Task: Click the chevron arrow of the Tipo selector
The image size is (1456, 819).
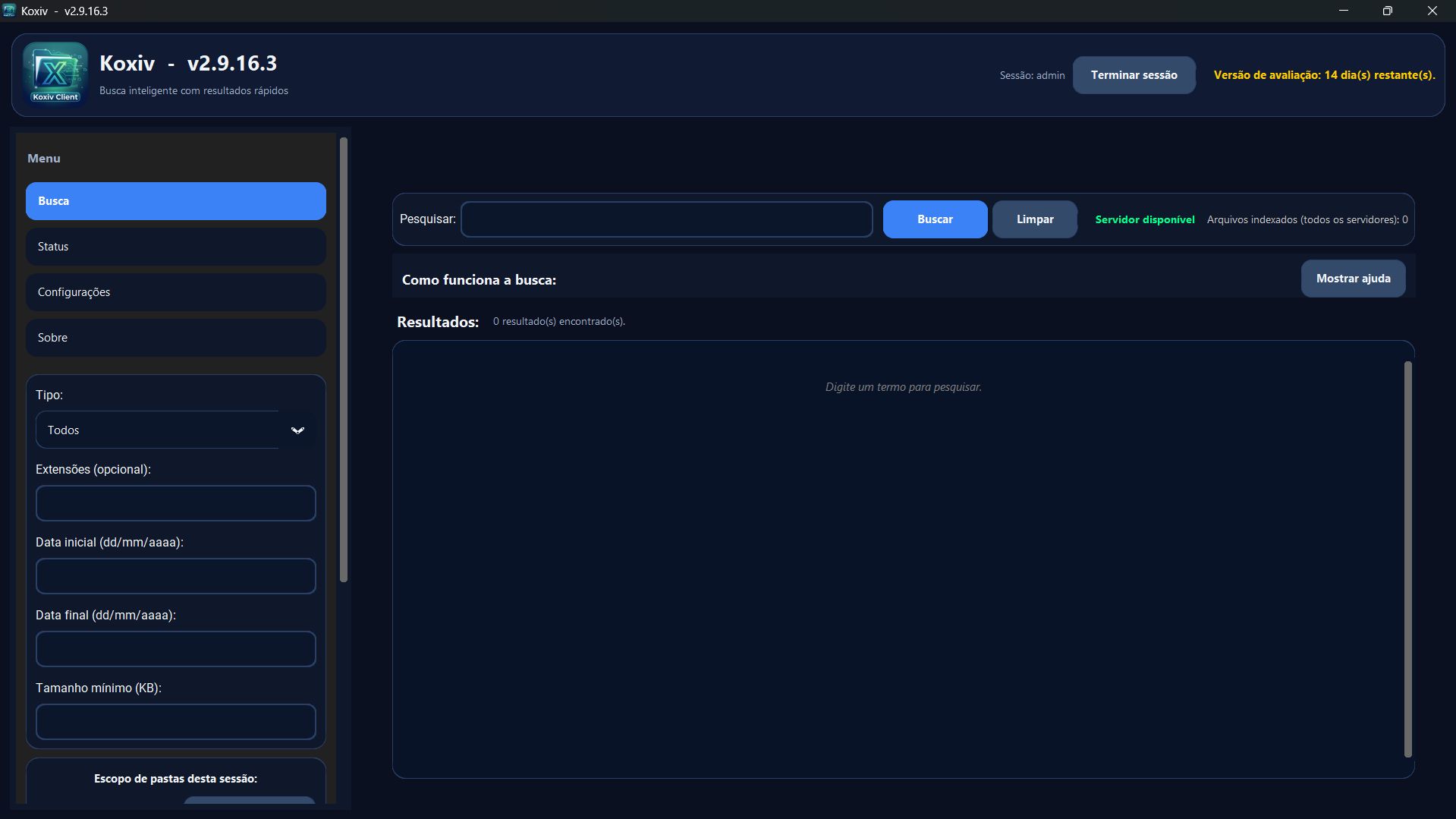Action: coord(297,430)
